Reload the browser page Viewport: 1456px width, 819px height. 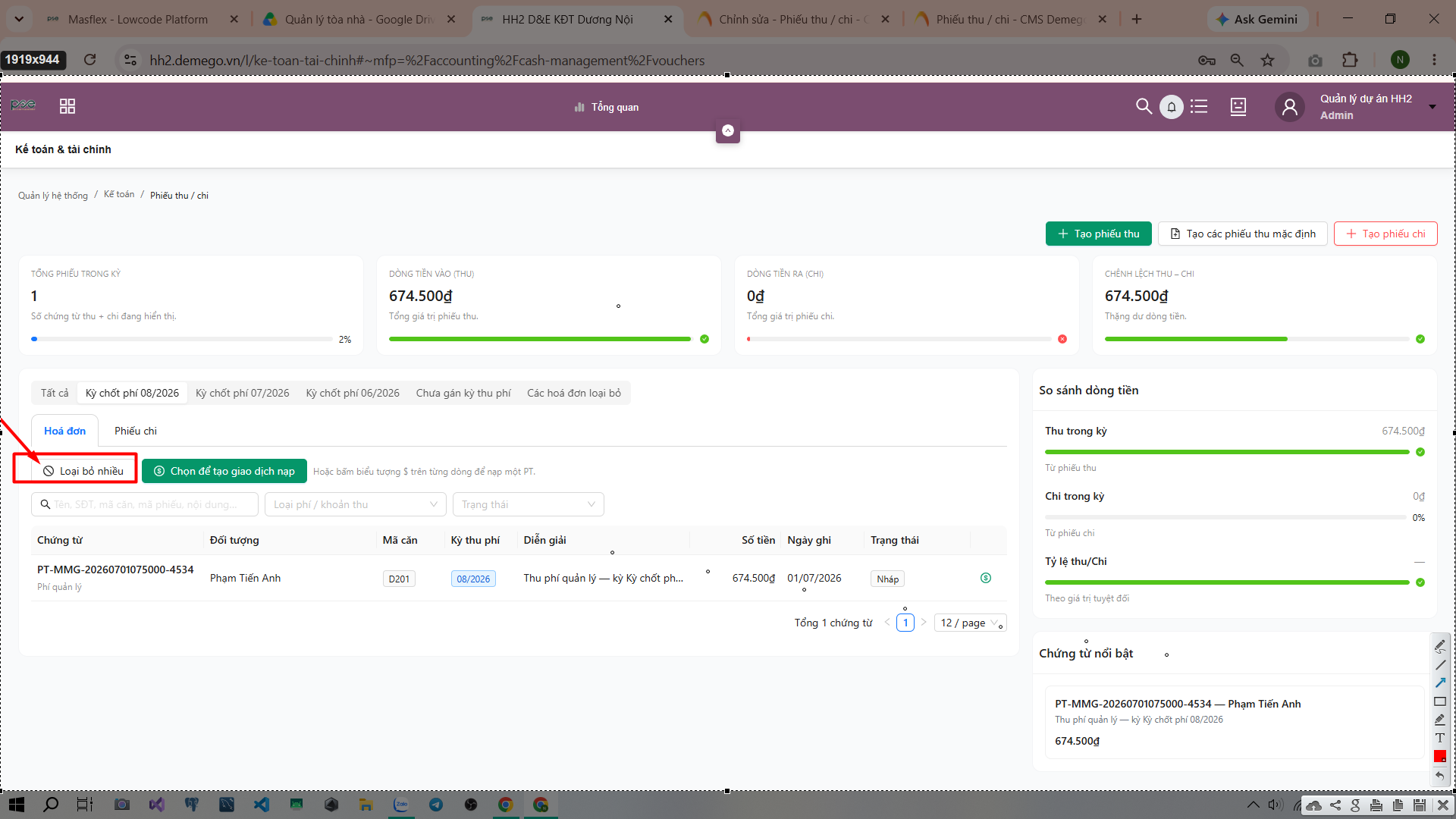(x=89, y=60)
